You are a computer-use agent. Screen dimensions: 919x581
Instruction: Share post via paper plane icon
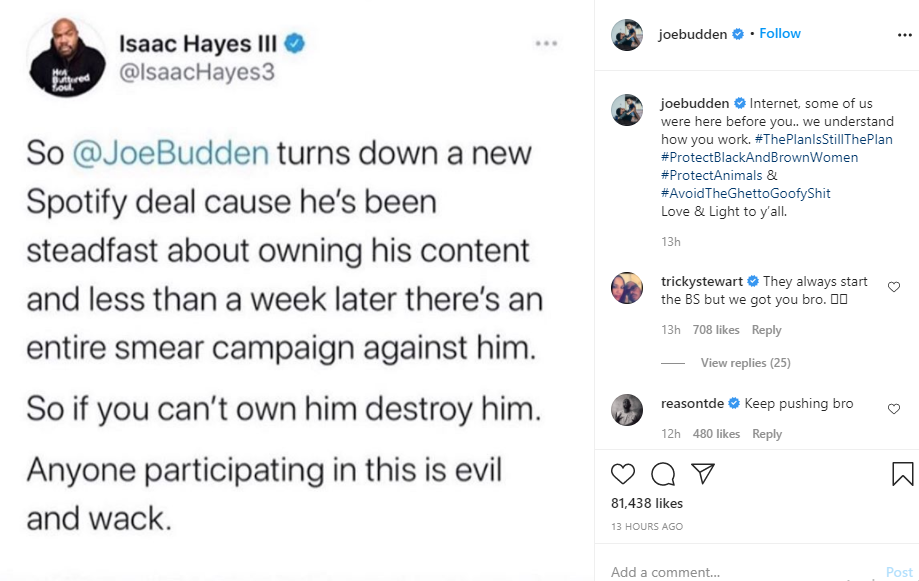(703, 473)
